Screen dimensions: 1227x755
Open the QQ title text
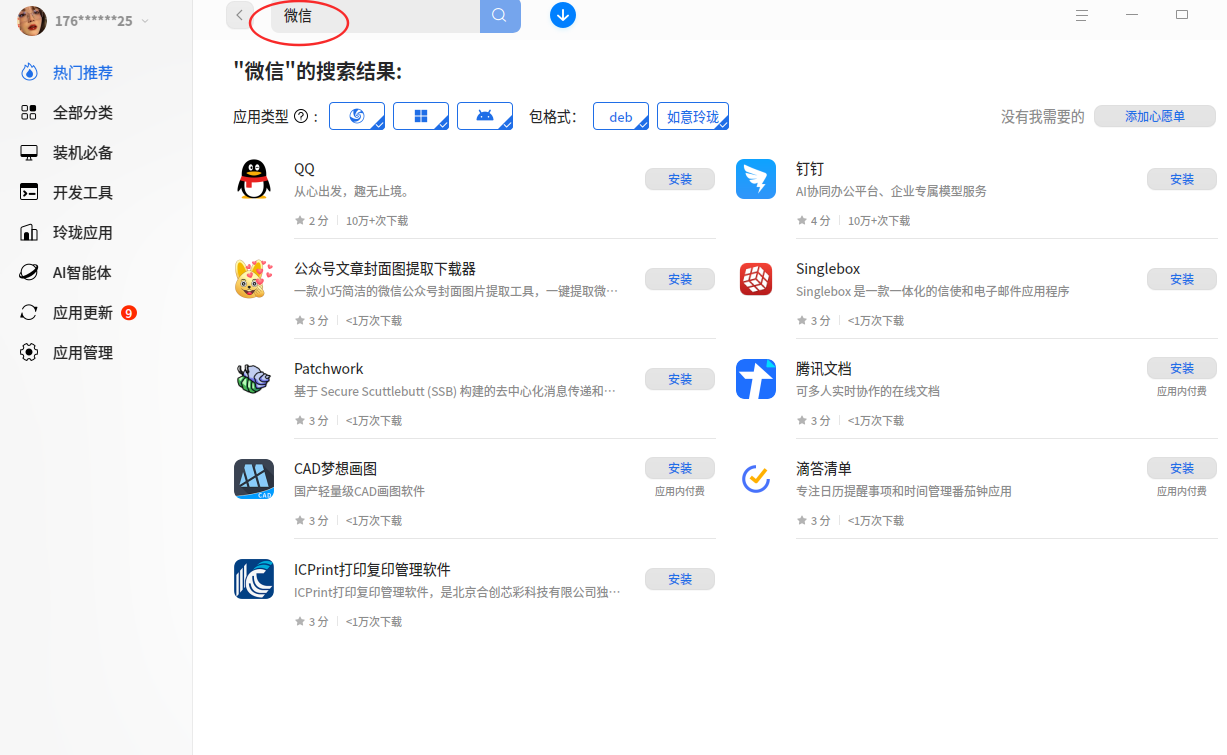coord(304,169)
